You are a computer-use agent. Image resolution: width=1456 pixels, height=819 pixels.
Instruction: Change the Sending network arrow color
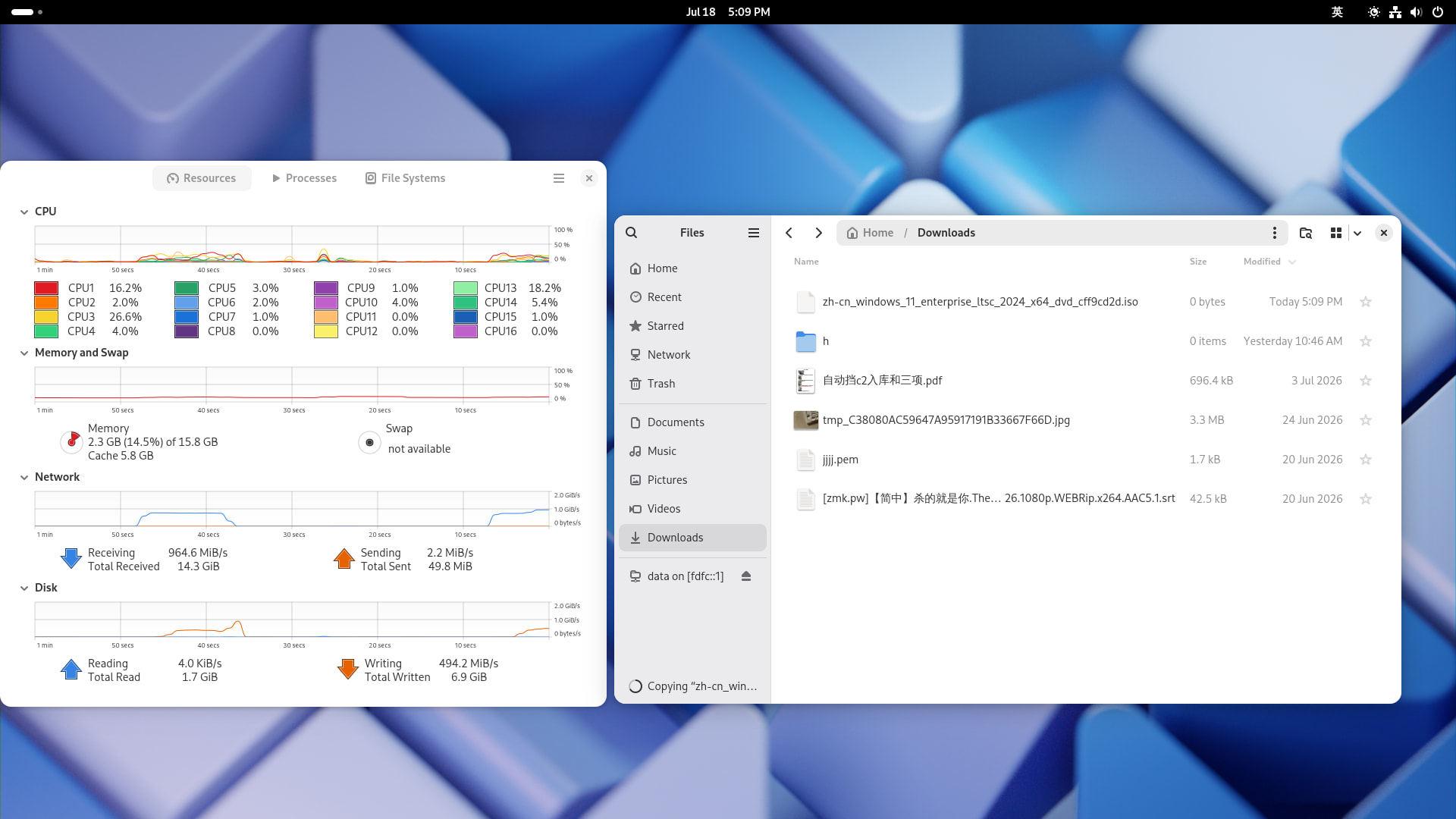click(344, 559)
